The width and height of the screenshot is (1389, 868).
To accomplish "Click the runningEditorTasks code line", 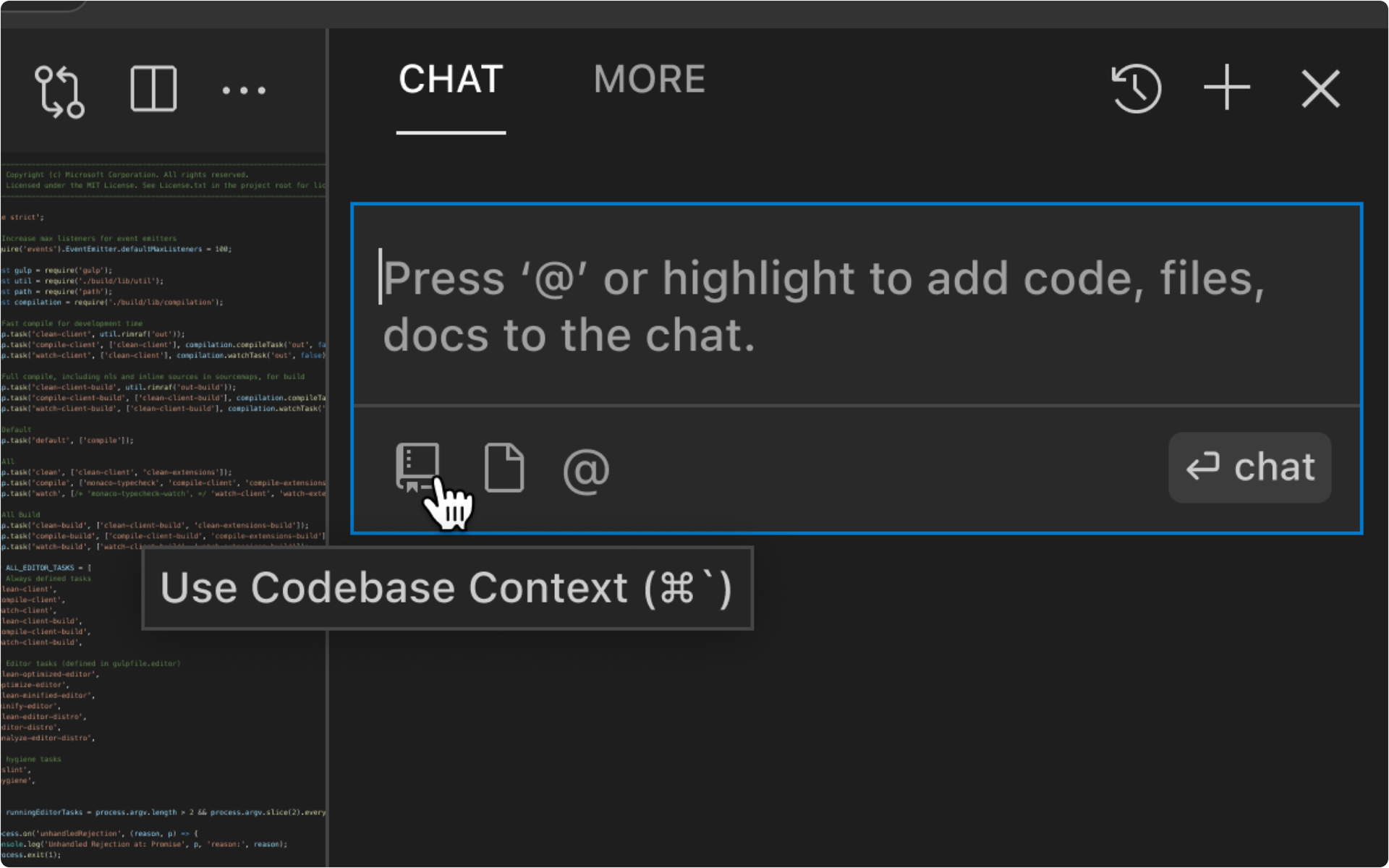I will coord(165,812).
